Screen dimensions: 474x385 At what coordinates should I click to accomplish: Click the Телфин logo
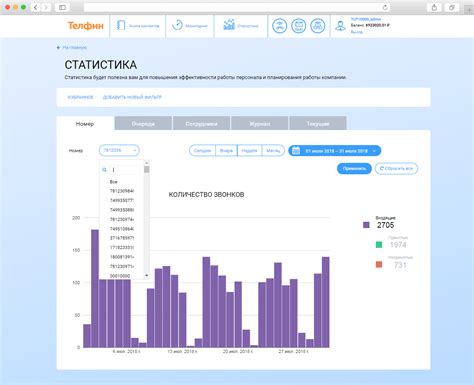click(x=85, y=26)
